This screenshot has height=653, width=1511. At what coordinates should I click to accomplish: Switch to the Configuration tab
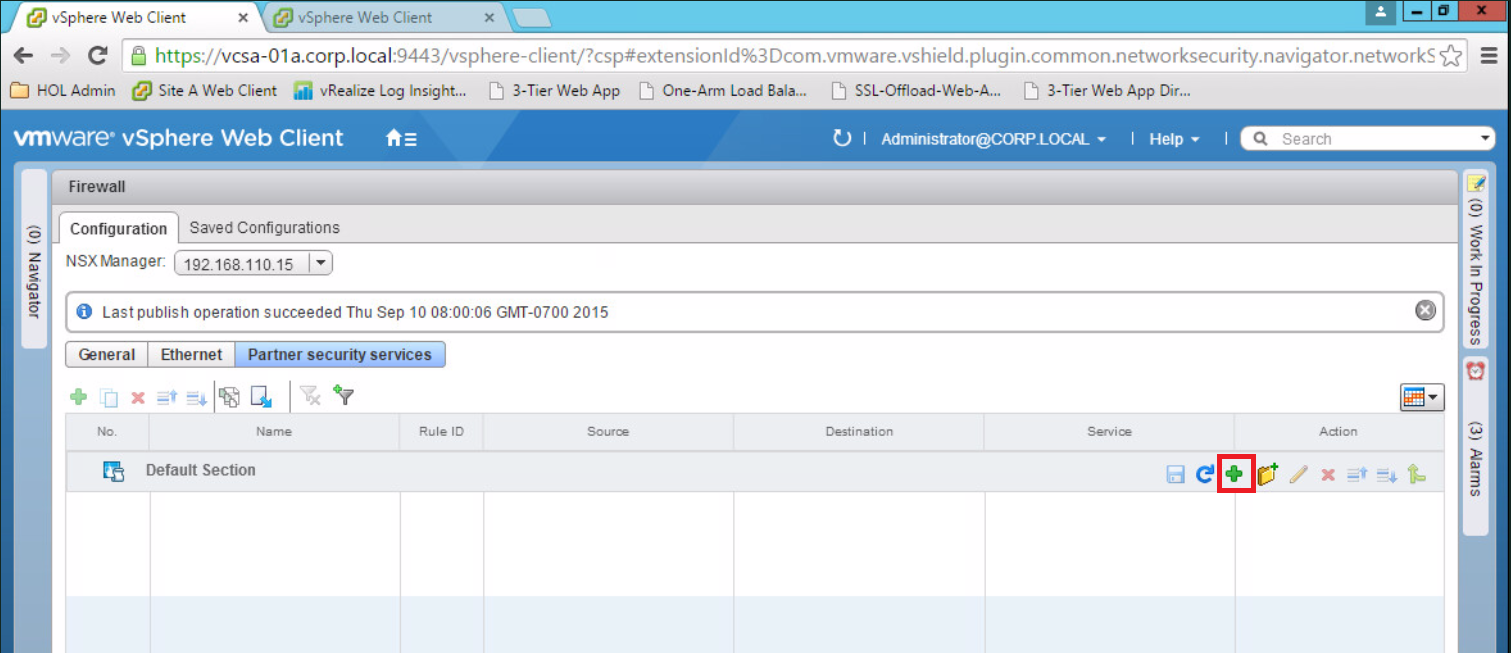[x=118, y=228]
